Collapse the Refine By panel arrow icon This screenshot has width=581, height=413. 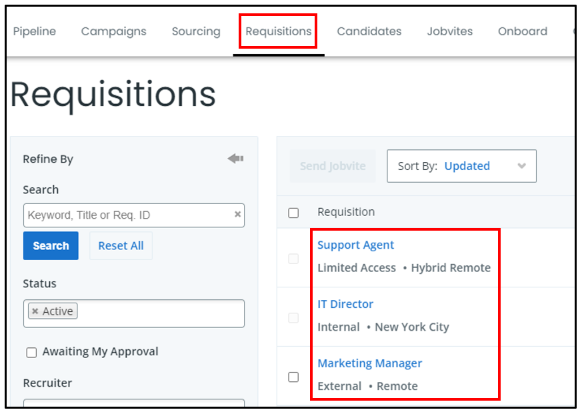[235, 159]
